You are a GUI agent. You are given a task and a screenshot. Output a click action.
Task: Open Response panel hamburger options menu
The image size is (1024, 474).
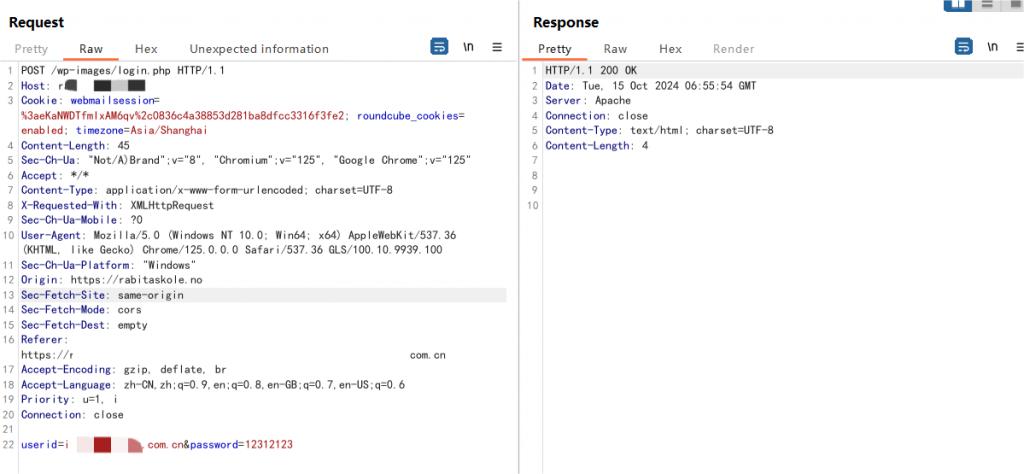click(x=1018, y=47)
